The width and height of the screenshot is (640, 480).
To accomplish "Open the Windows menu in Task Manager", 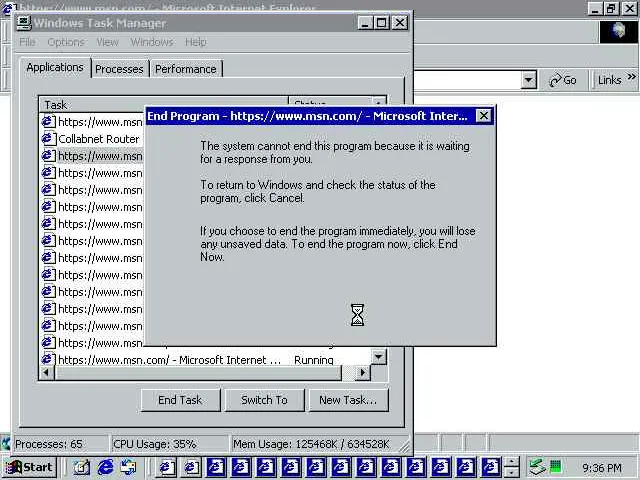I will (152, 42).
